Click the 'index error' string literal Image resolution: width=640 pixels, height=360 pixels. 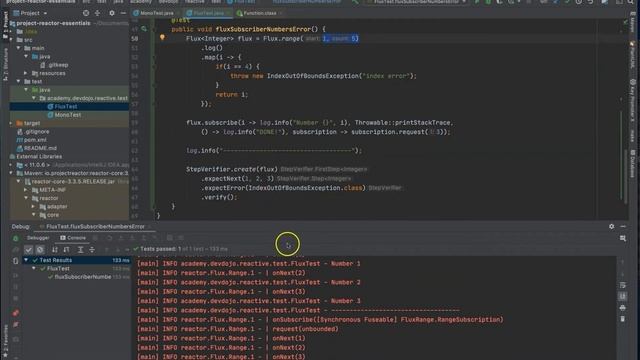pyautogui.click(x=385, y=76)
